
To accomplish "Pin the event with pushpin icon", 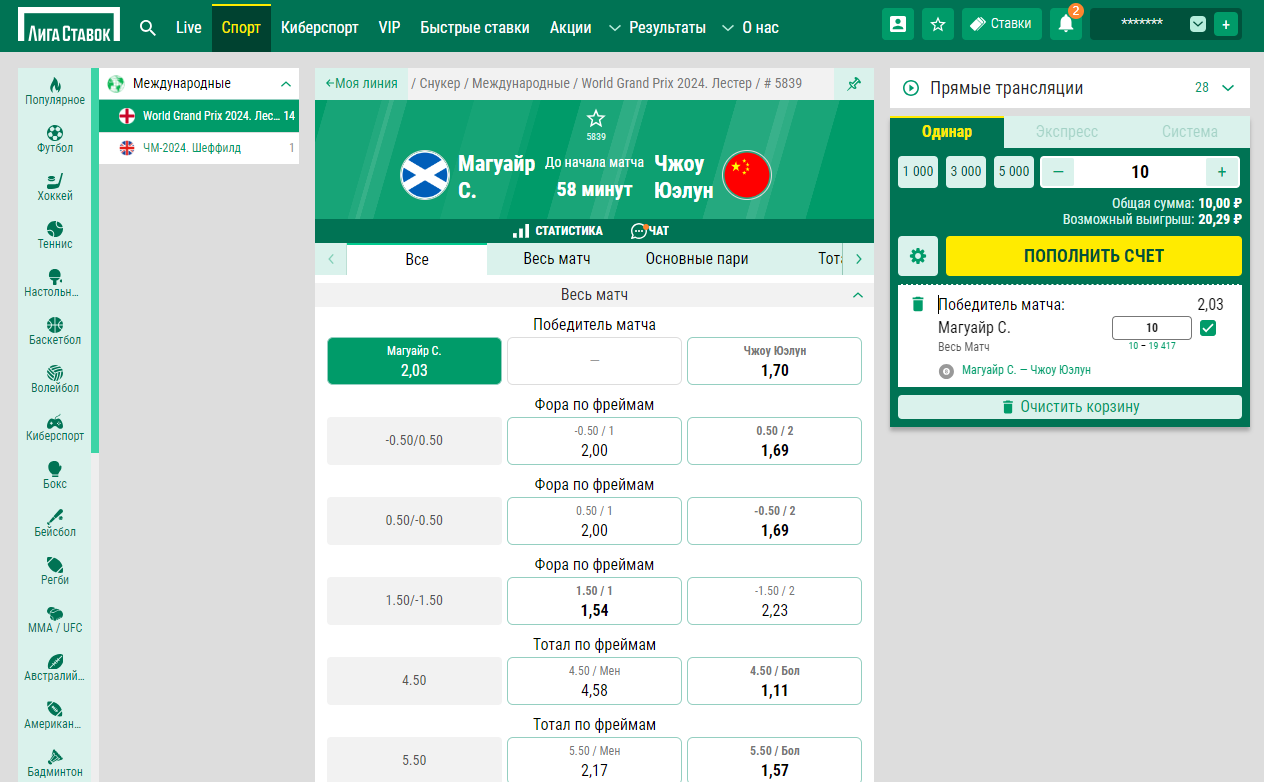I will point(853,84).
